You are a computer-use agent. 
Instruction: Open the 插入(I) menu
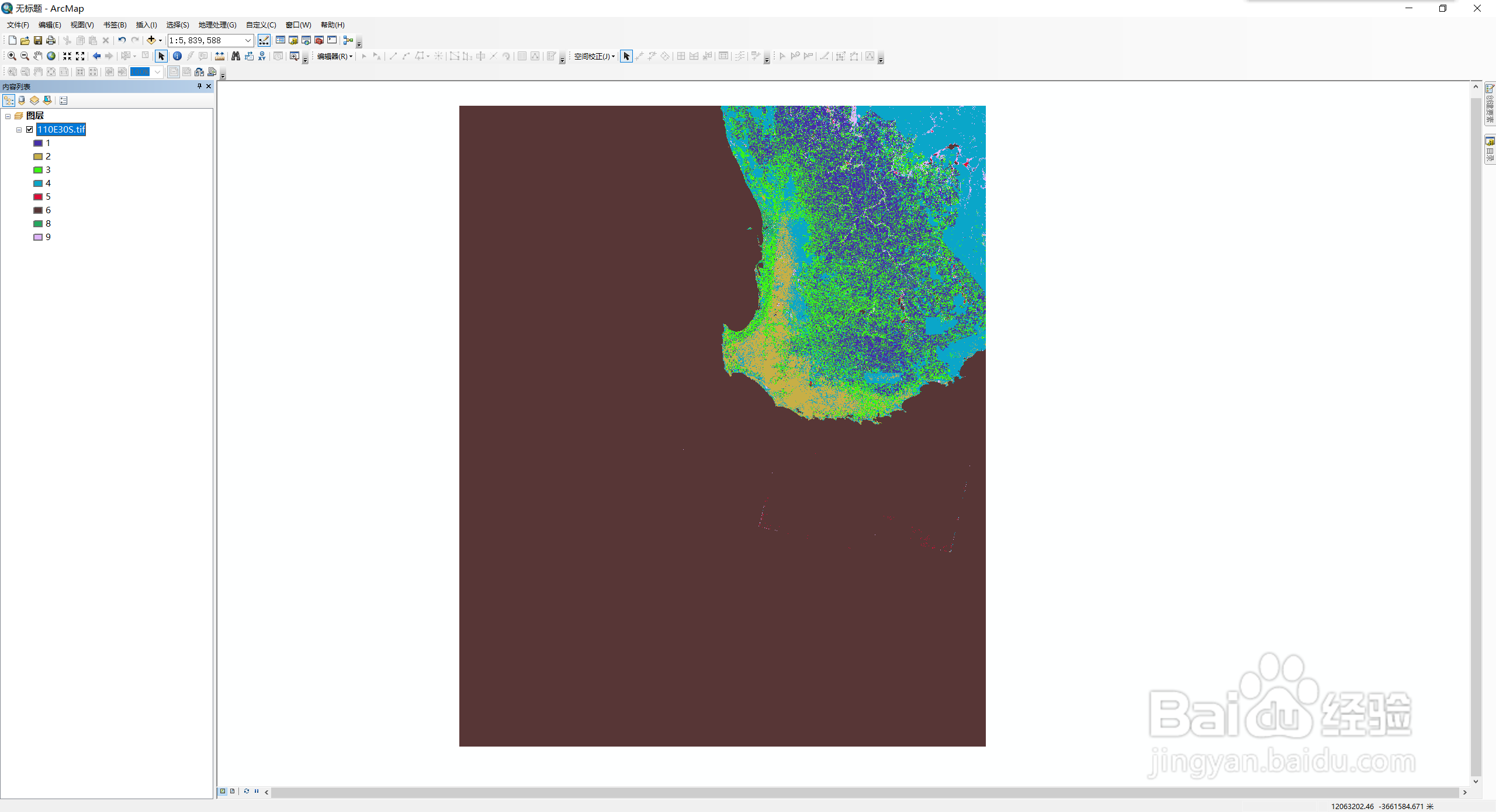(147, 25)
